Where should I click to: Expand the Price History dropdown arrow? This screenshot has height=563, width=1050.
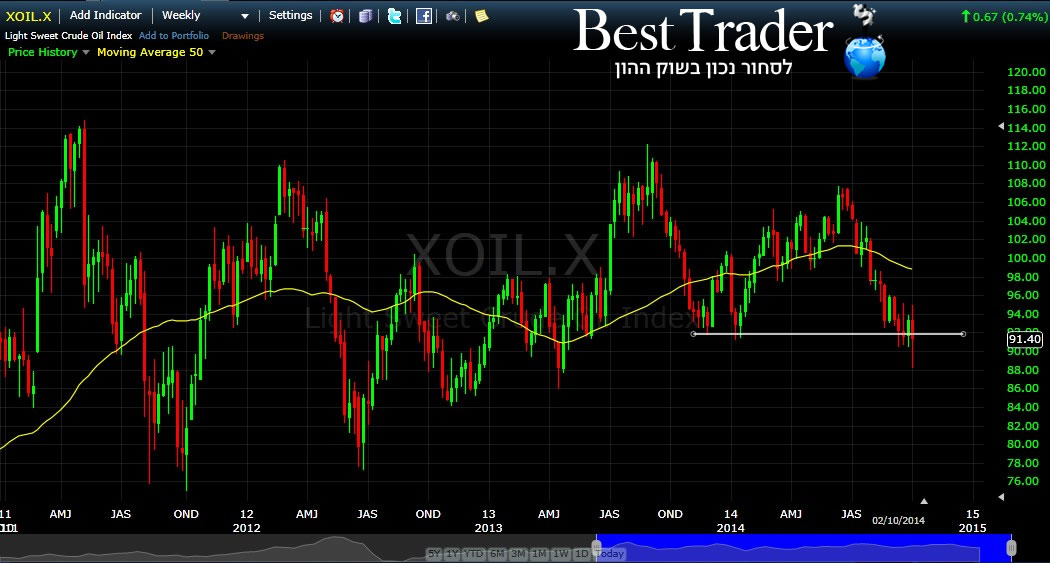[85, 52]
